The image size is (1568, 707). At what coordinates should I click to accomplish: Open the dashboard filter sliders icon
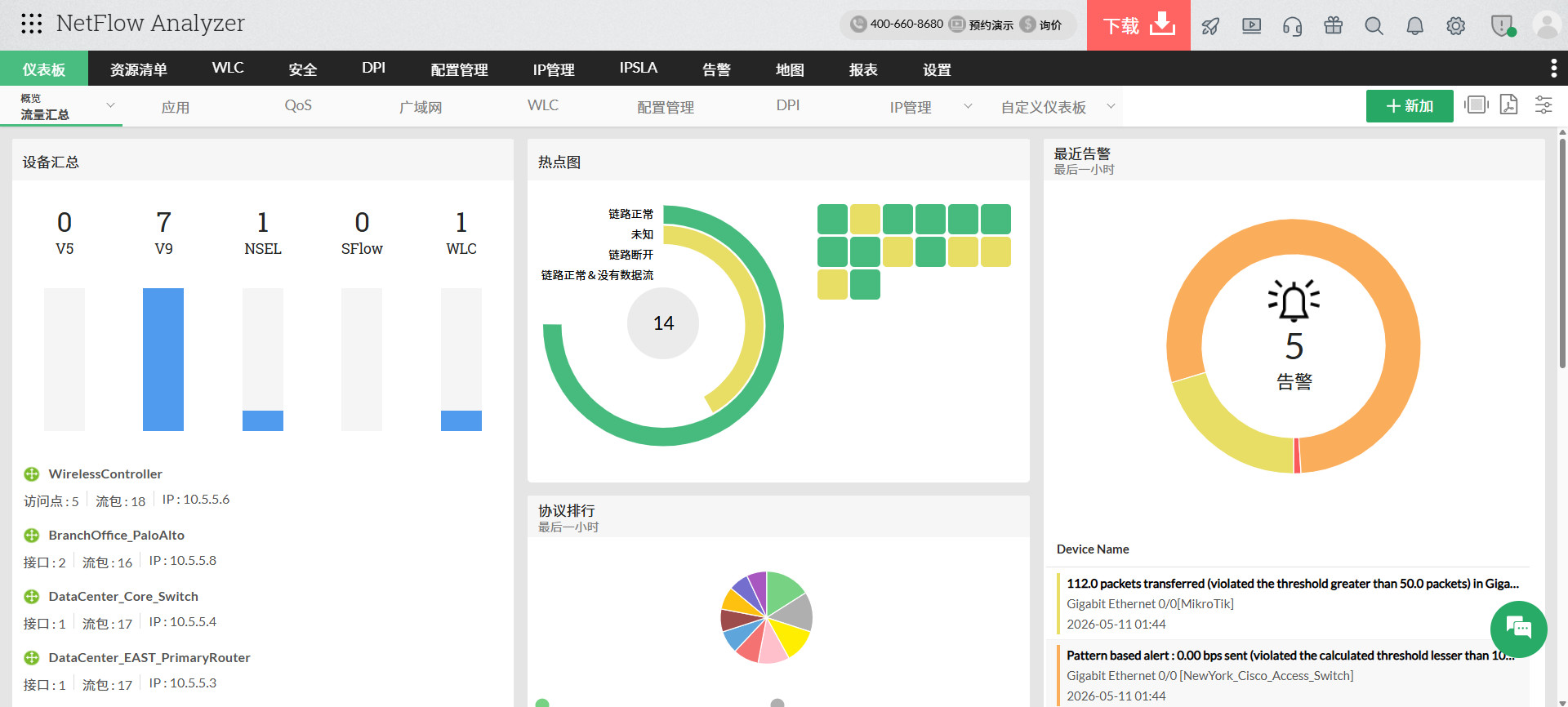click(1543, 104)
